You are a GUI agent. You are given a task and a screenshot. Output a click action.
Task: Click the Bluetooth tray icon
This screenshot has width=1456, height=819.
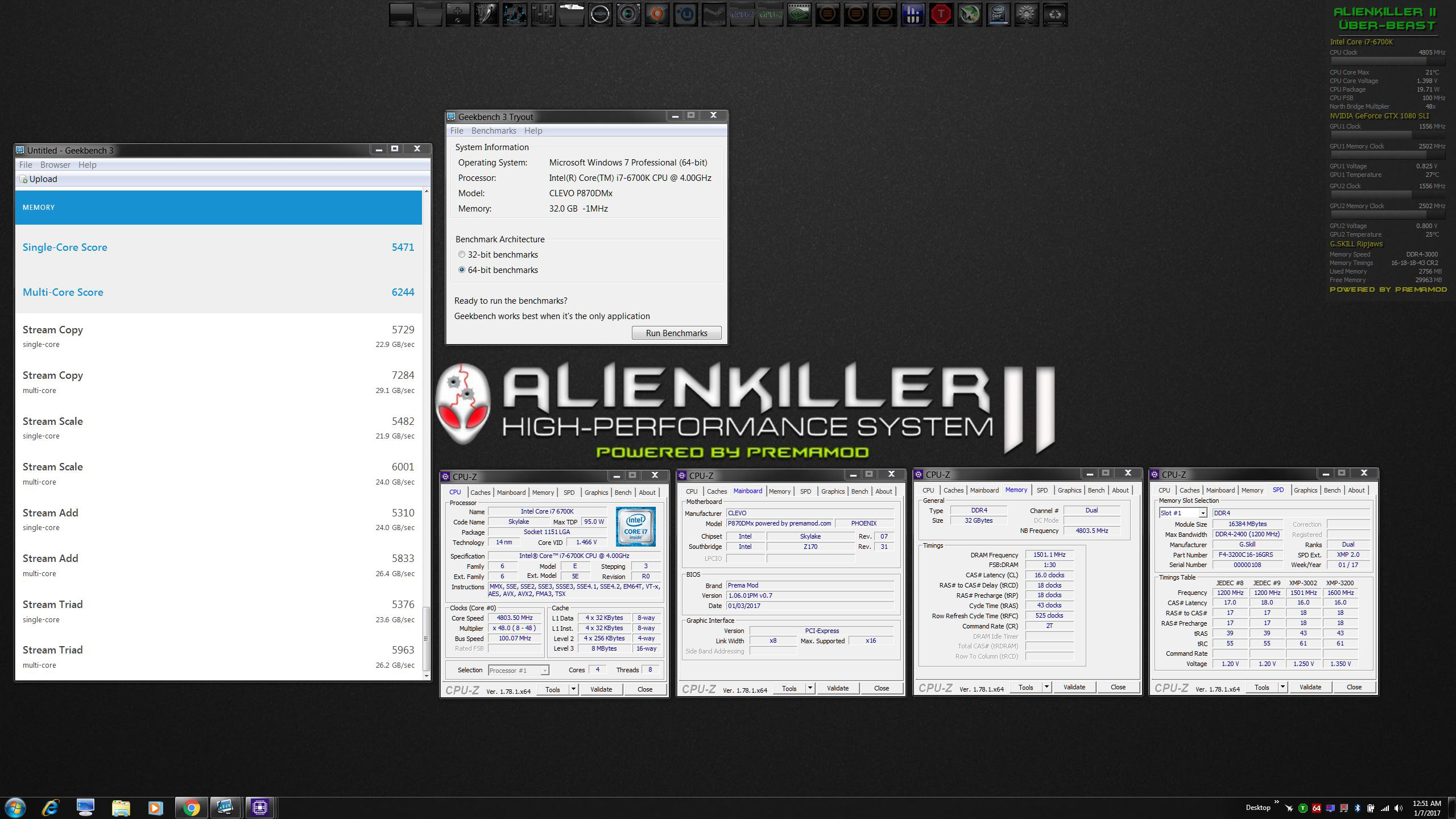pos(1357,808)
